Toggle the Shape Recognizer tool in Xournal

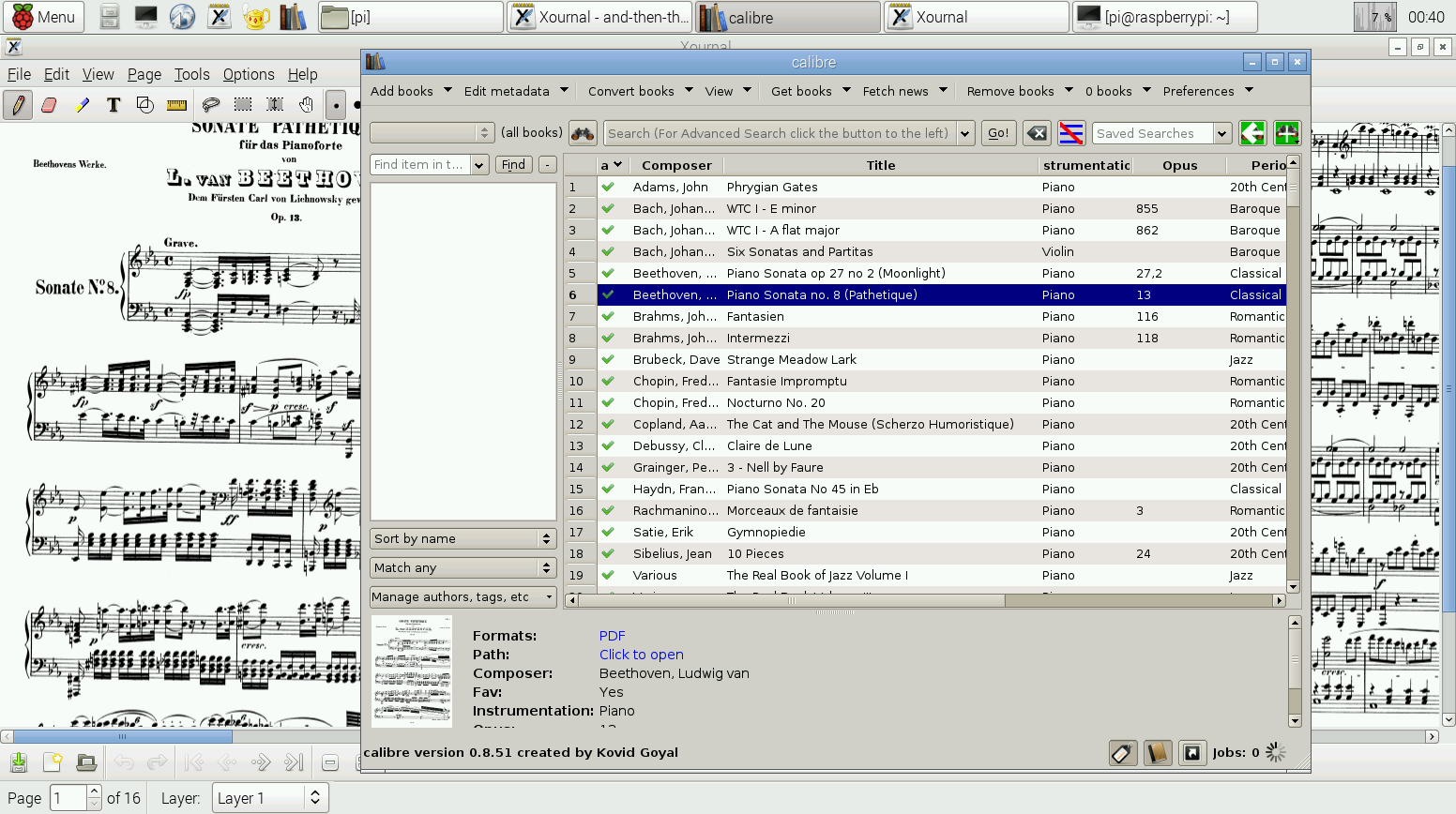click(x=145, y=105)
